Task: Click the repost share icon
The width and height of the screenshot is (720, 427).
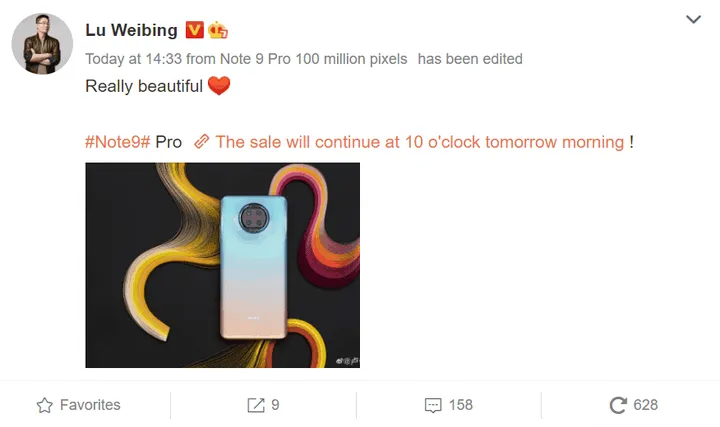Action: tap(256, 405)
